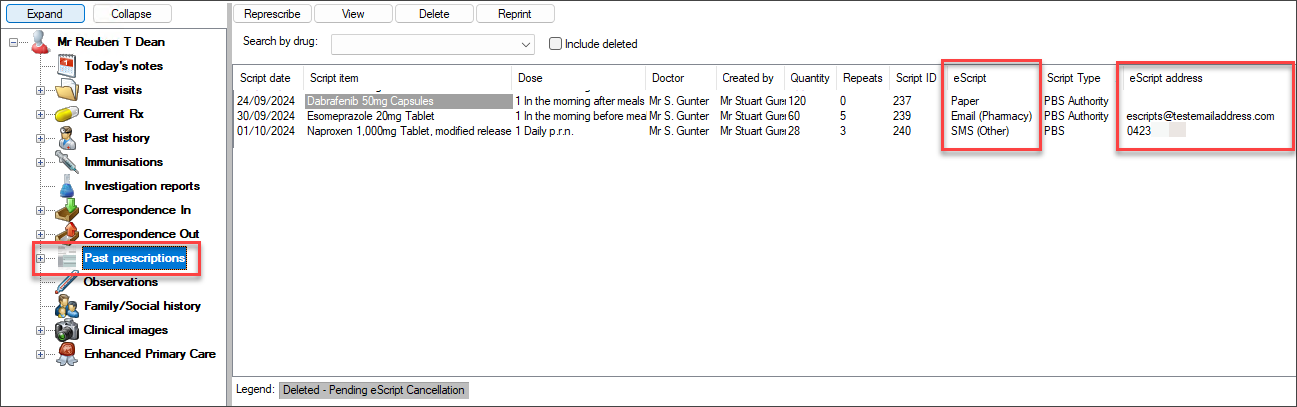This screenshot has height=407, width=1297.
Task: Expand the Clinical images tree node
Action: click(41, 330)
